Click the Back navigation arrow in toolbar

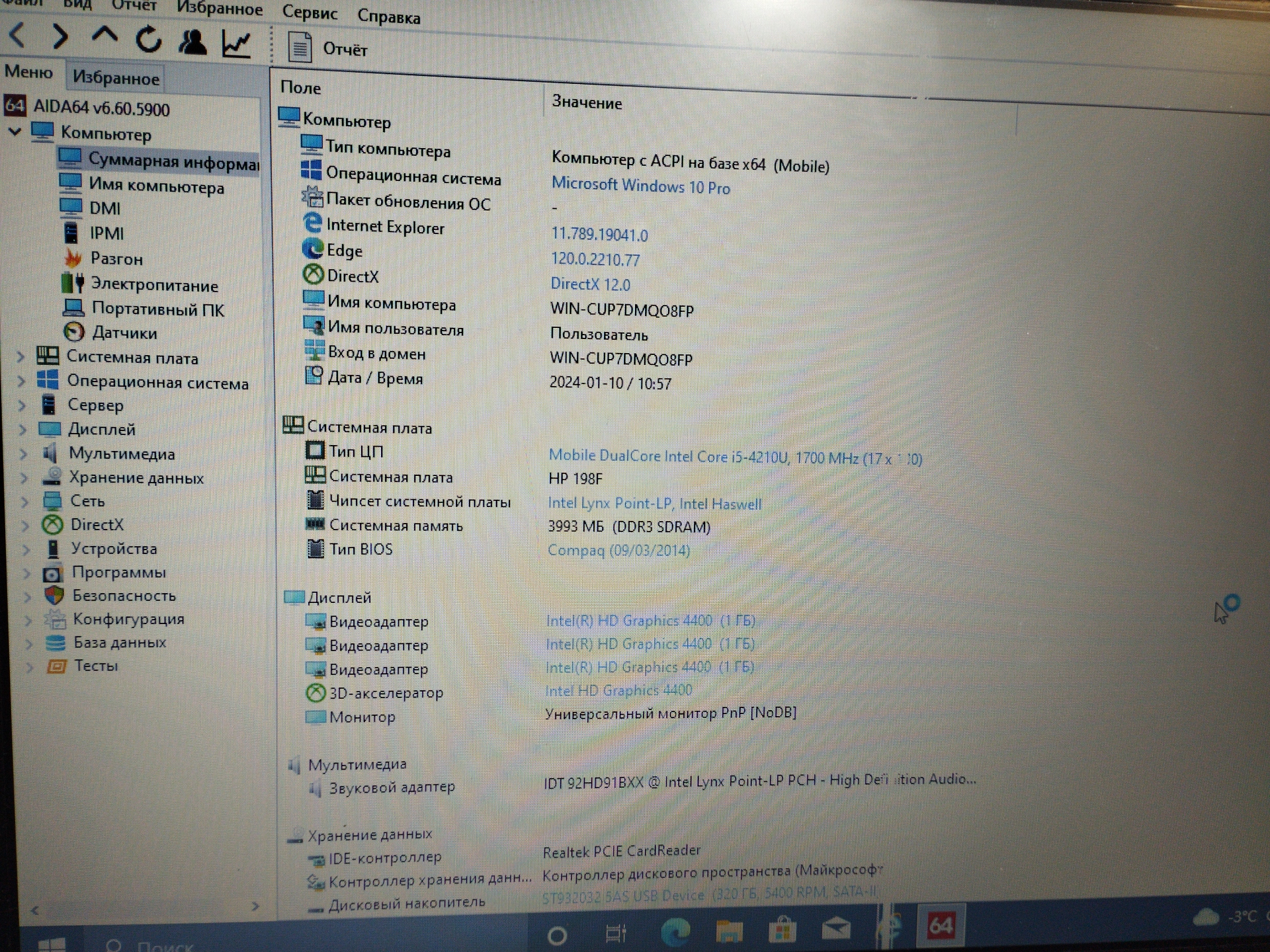pos(18,35)
